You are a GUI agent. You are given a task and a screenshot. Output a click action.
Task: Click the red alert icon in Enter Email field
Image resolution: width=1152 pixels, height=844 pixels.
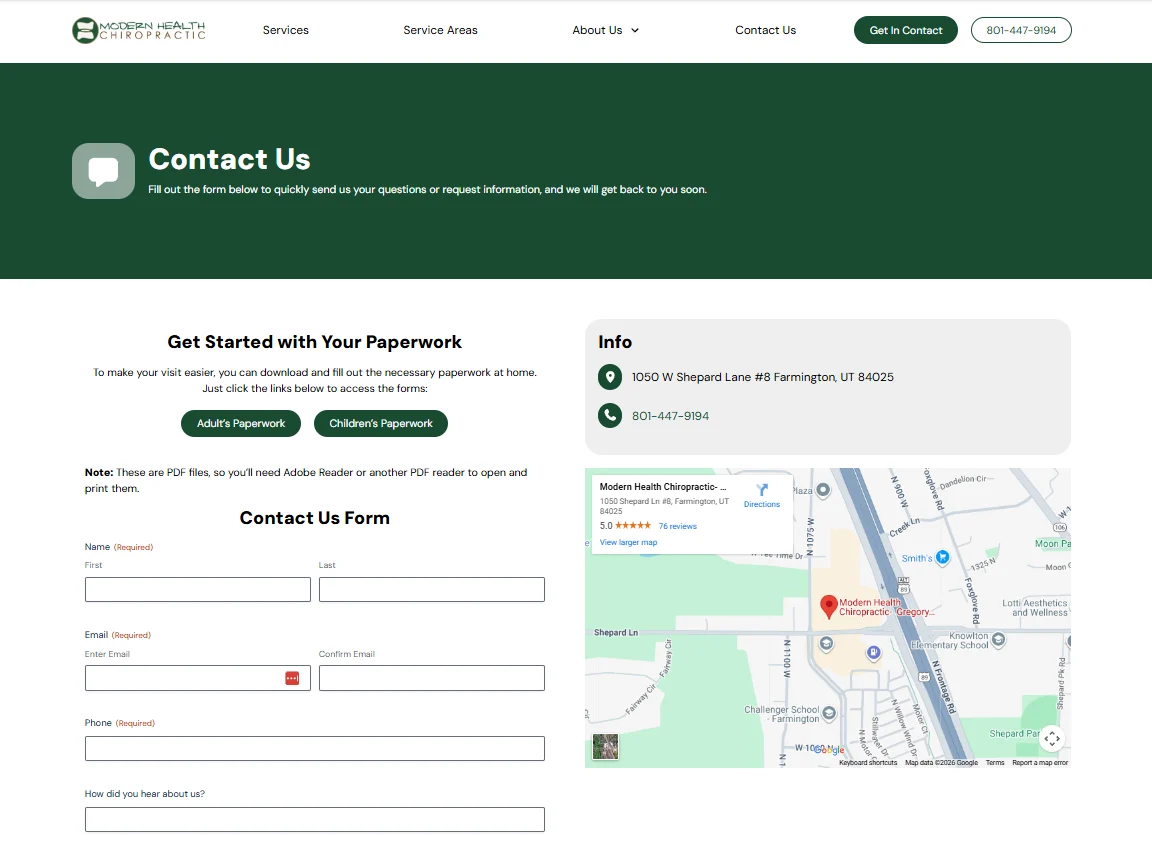tap(292, 677)
